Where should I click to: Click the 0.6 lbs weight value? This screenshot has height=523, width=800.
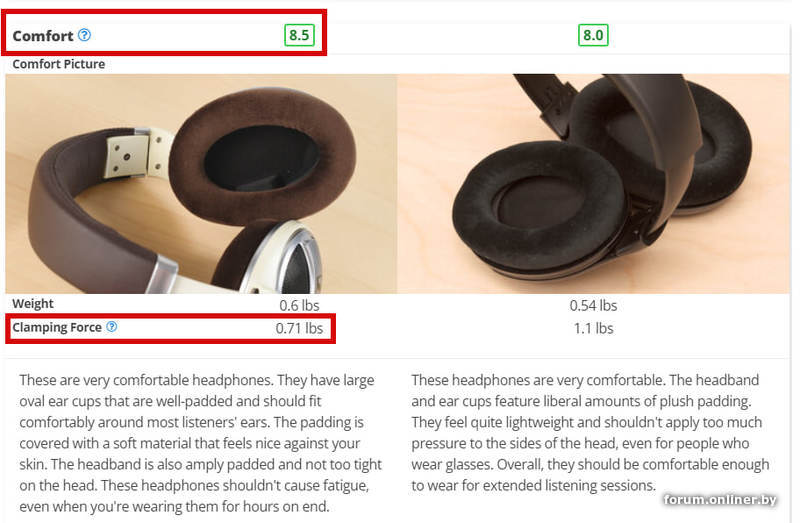(299, 305)
